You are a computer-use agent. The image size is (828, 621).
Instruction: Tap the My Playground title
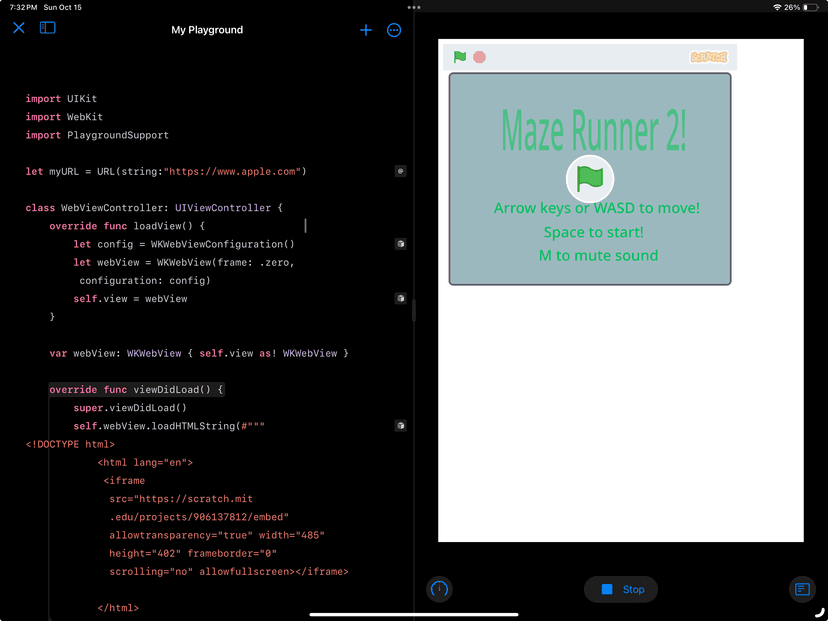pyautogui.click(x=207, y=30)
